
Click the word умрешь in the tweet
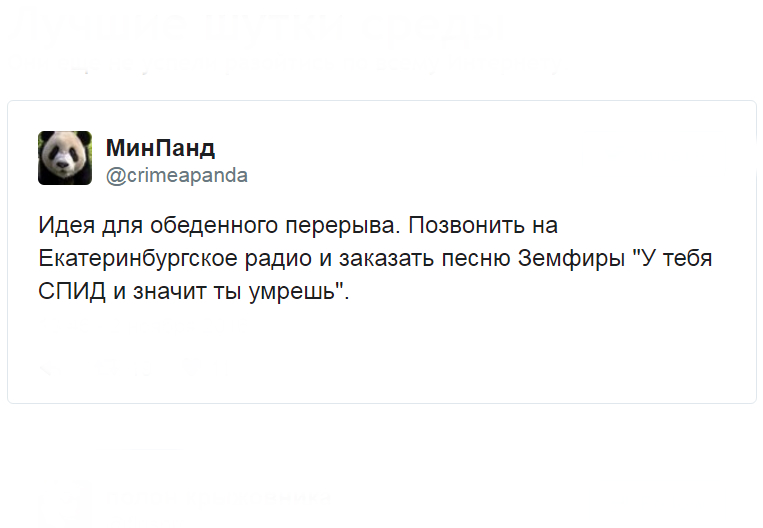click(292, 291)
